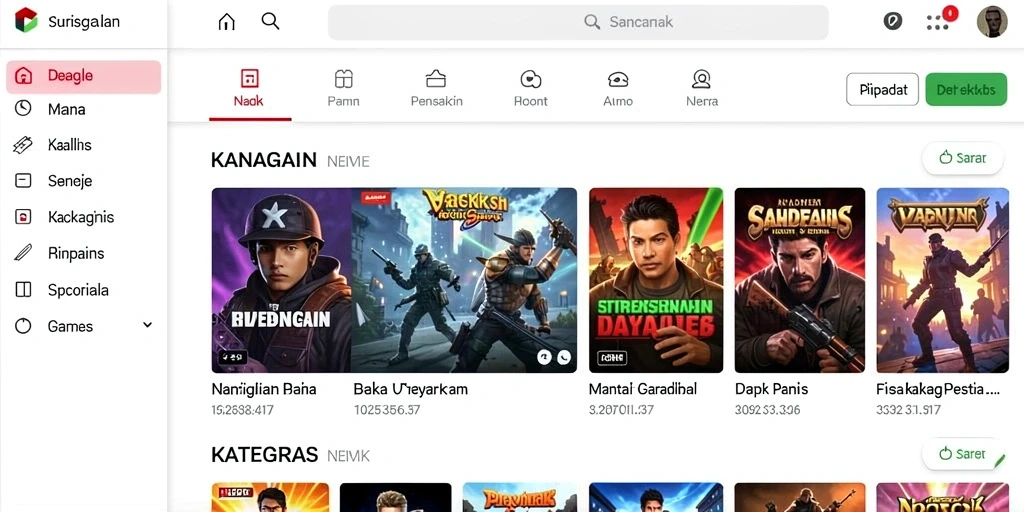
Task: Click Saret button beside KATEGRAS
Action: click(x=962, y=453)
